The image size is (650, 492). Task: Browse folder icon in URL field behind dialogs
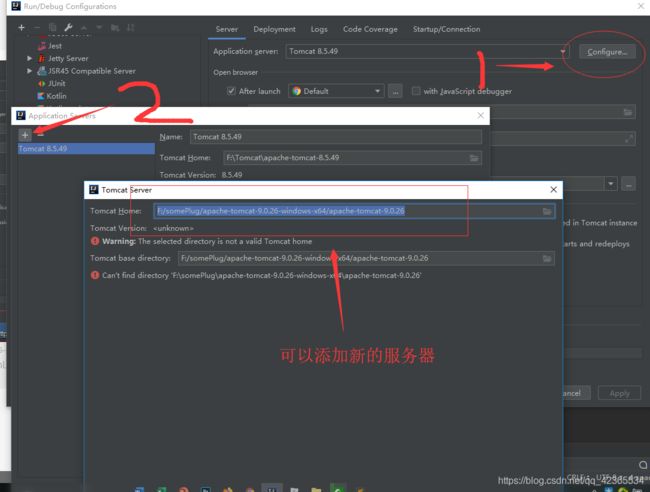tap(628, 112)
